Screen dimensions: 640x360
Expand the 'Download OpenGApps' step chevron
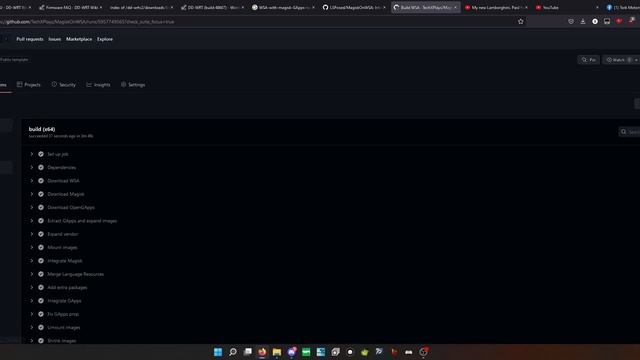(31, 207)
